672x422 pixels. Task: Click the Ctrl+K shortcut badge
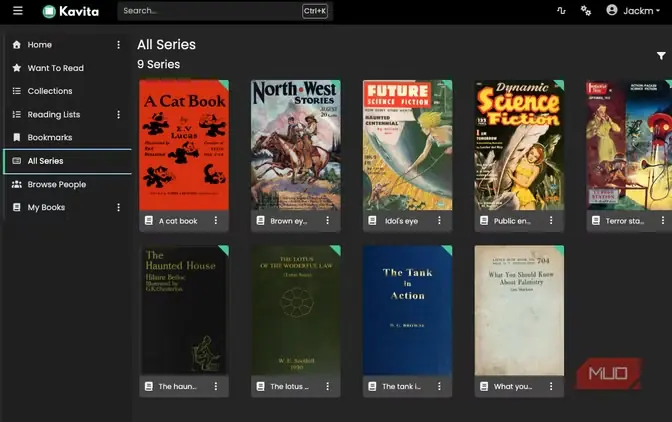pos(315,11)
